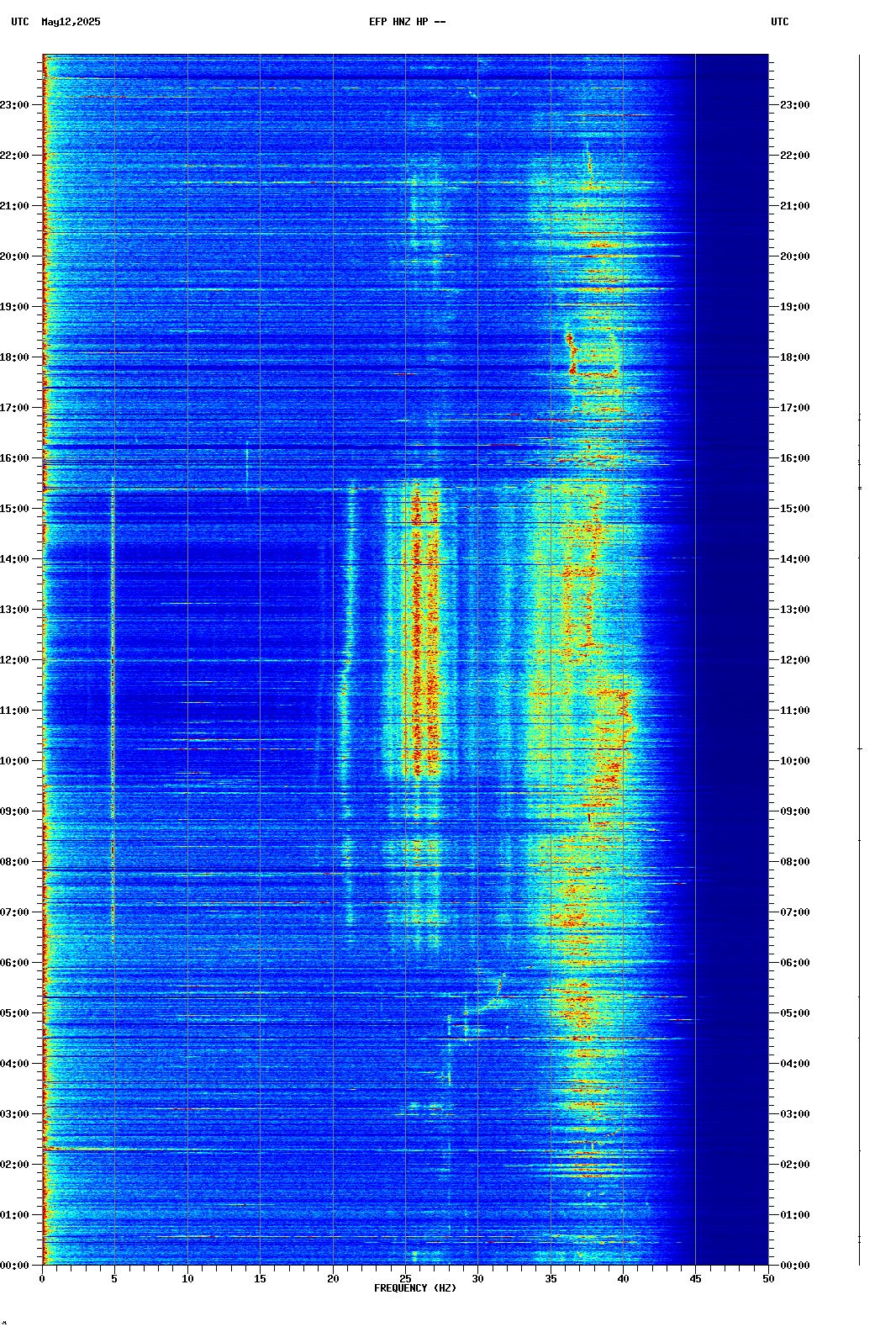The height and width of the screenshot is (1332, 896).
Task: Select the 45 tick label on the frequency axis
Action: (x=696, y=1279)
